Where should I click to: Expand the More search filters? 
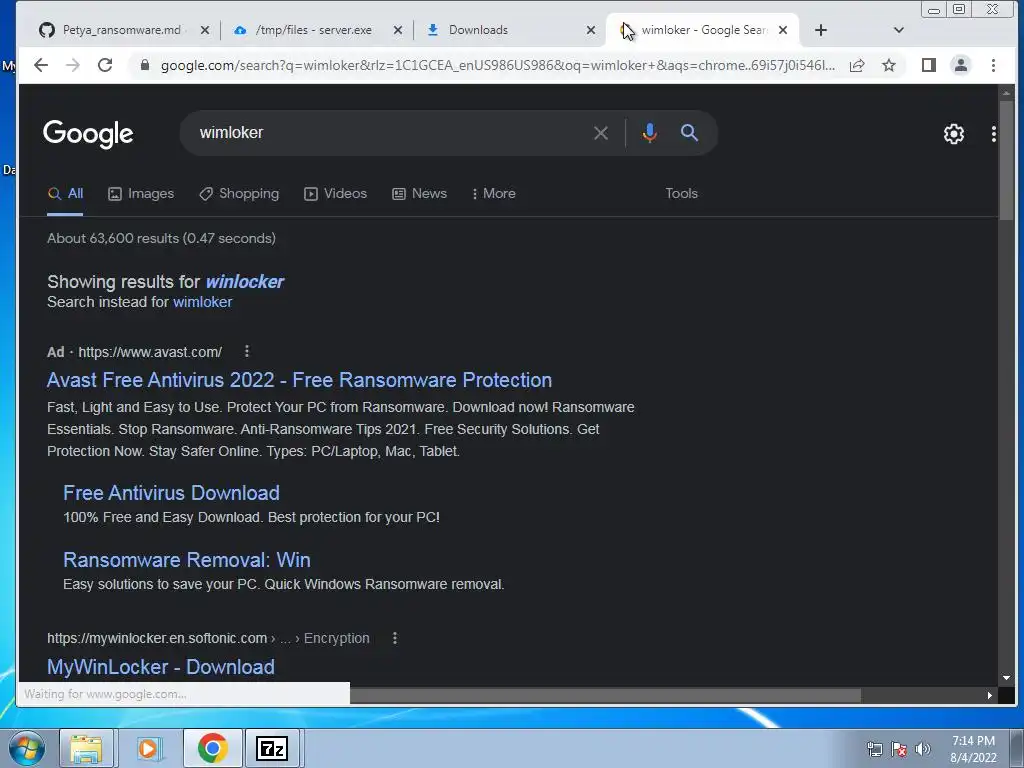pos(494,194)
